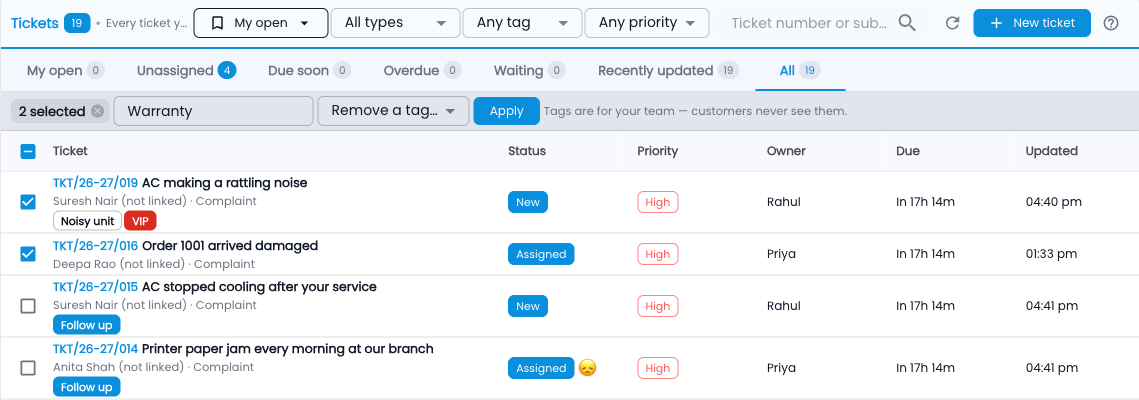Click Follow up tag on TKT/26-27/015

click(x=86, y=325)
